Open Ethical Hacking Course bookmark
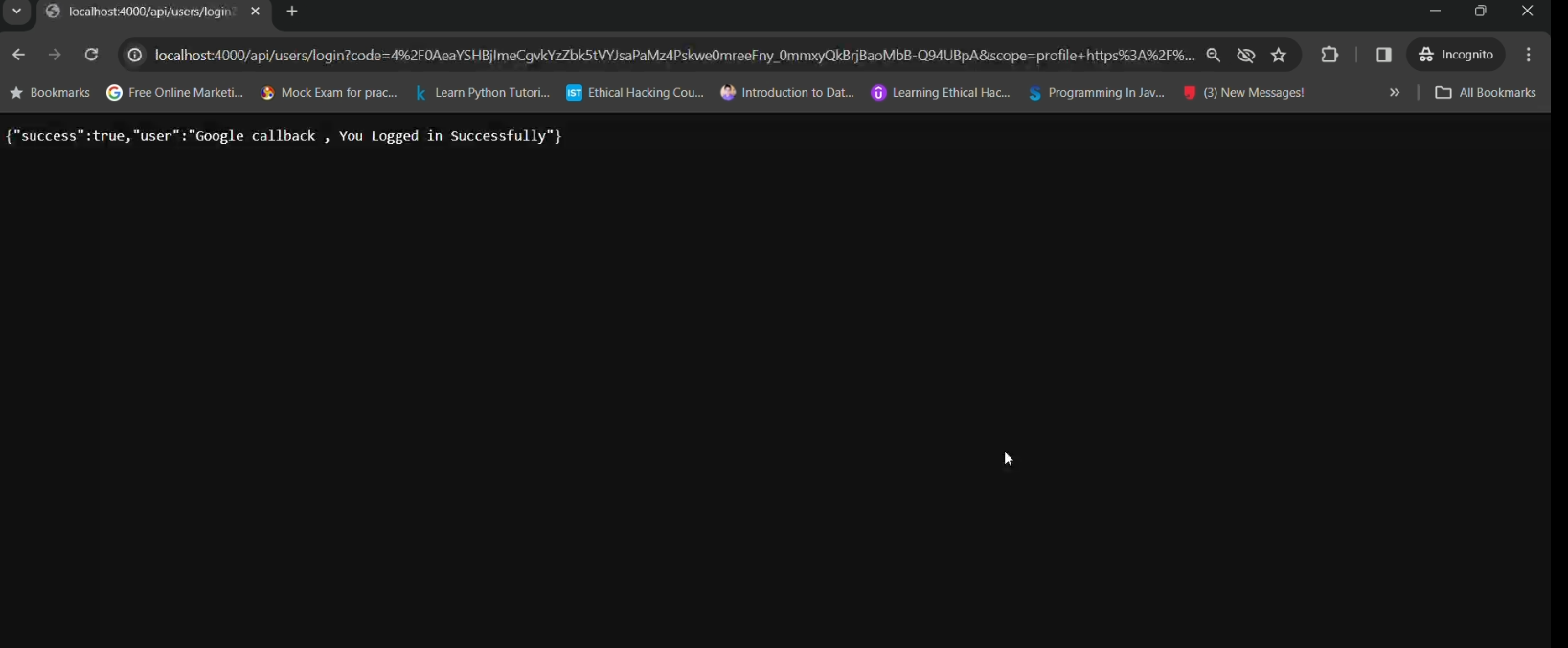Screen dimensions: 1568x648 pos(635,93)
